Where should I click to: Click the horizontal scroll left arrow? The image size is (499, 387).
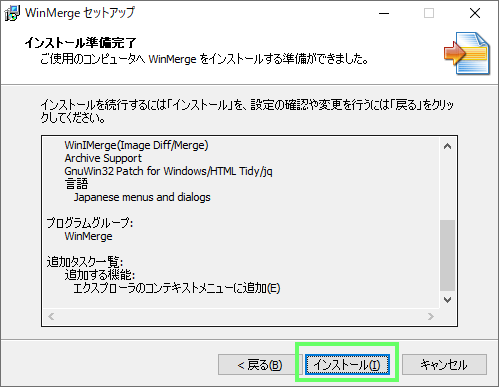tap(51, 316)
